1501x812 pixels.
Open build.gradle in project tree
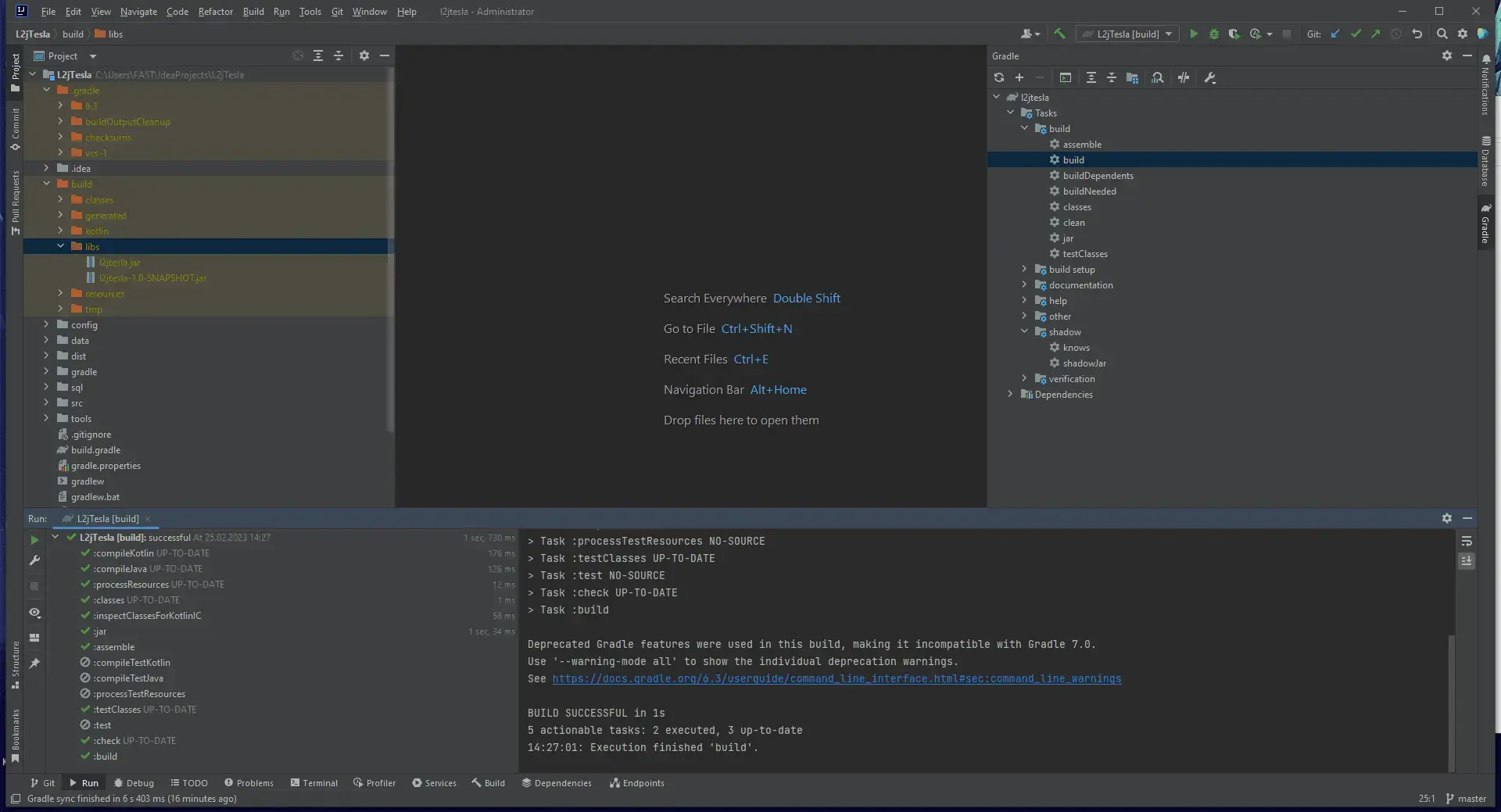(x=95, y=450)
